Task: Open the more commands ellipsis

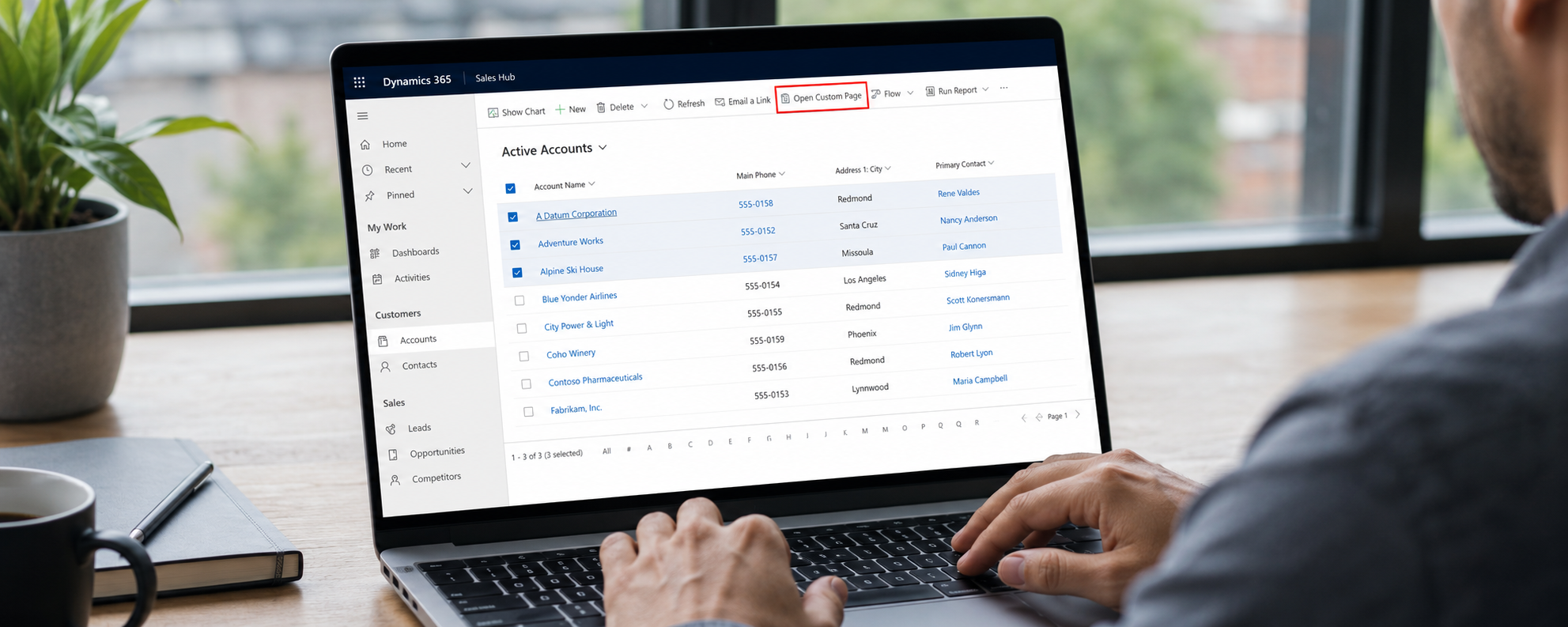Action: pyautogui.click(x=1004, y=88)
